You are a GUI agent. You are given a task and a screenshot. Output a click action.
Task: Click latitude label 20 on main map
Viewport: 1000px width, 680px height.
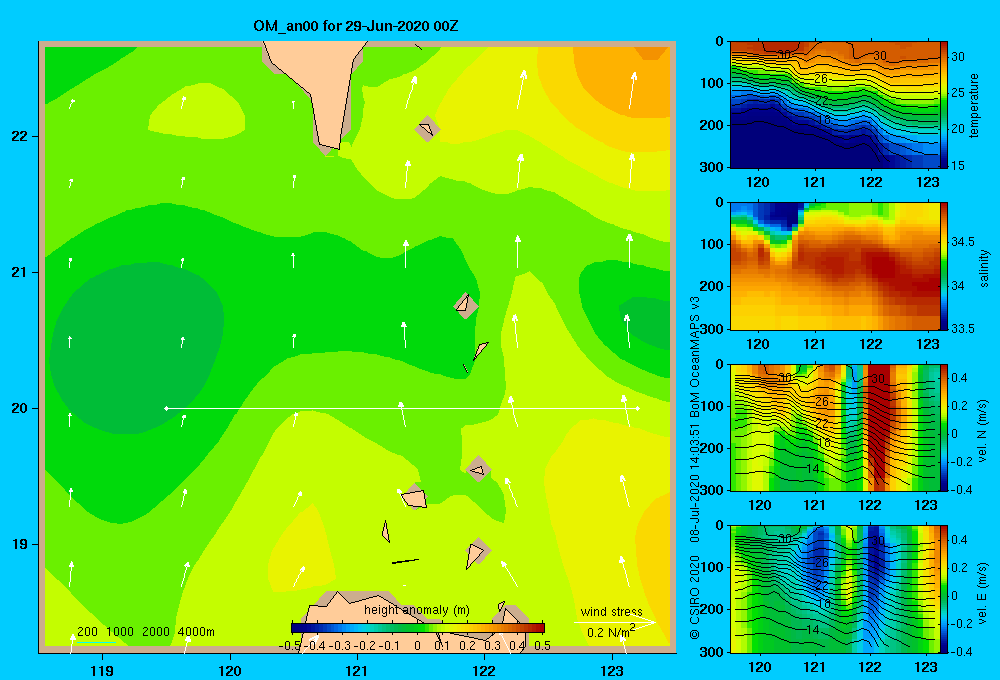(20, 408)
